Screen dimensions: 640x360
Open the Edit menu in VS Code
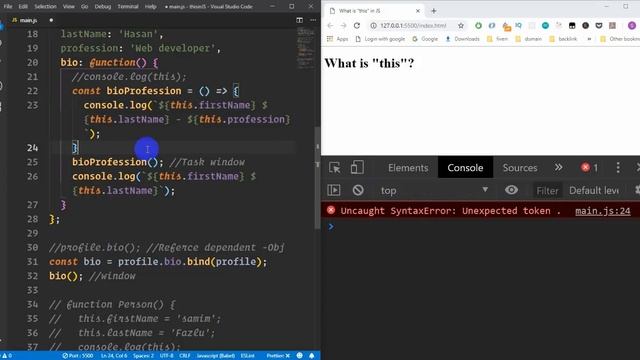point(23,7)
